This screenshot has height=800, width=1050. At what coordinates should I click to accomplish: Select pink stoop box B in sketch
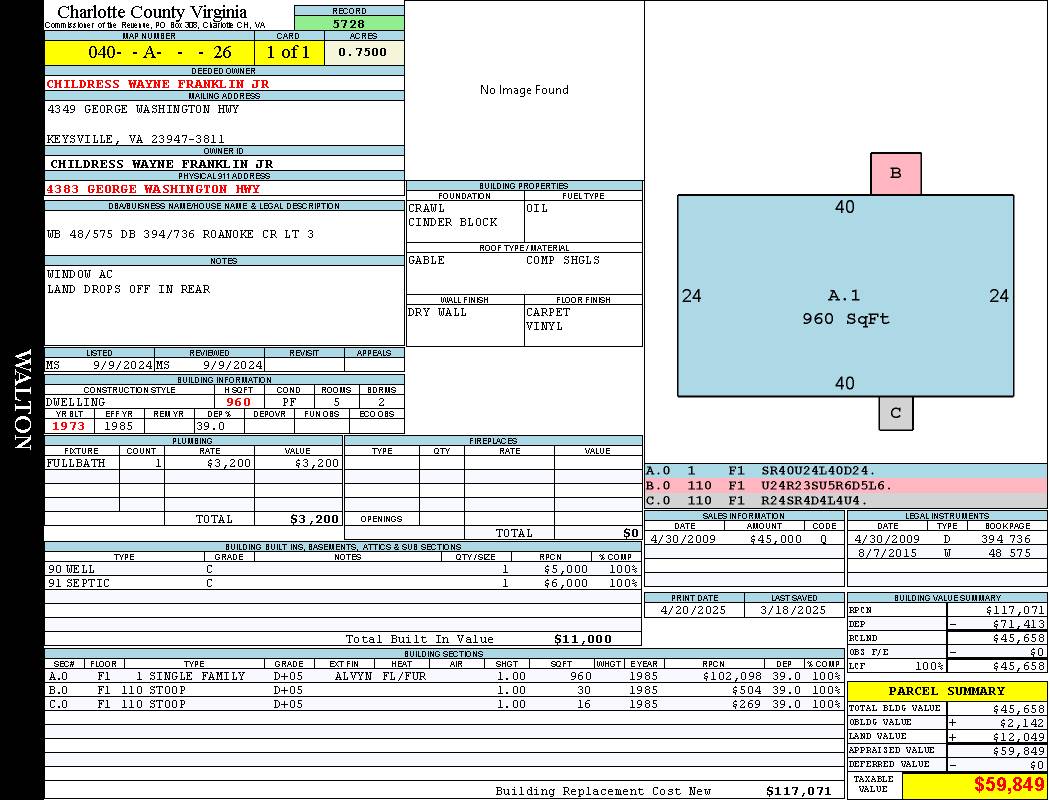[x=895, y=173]
